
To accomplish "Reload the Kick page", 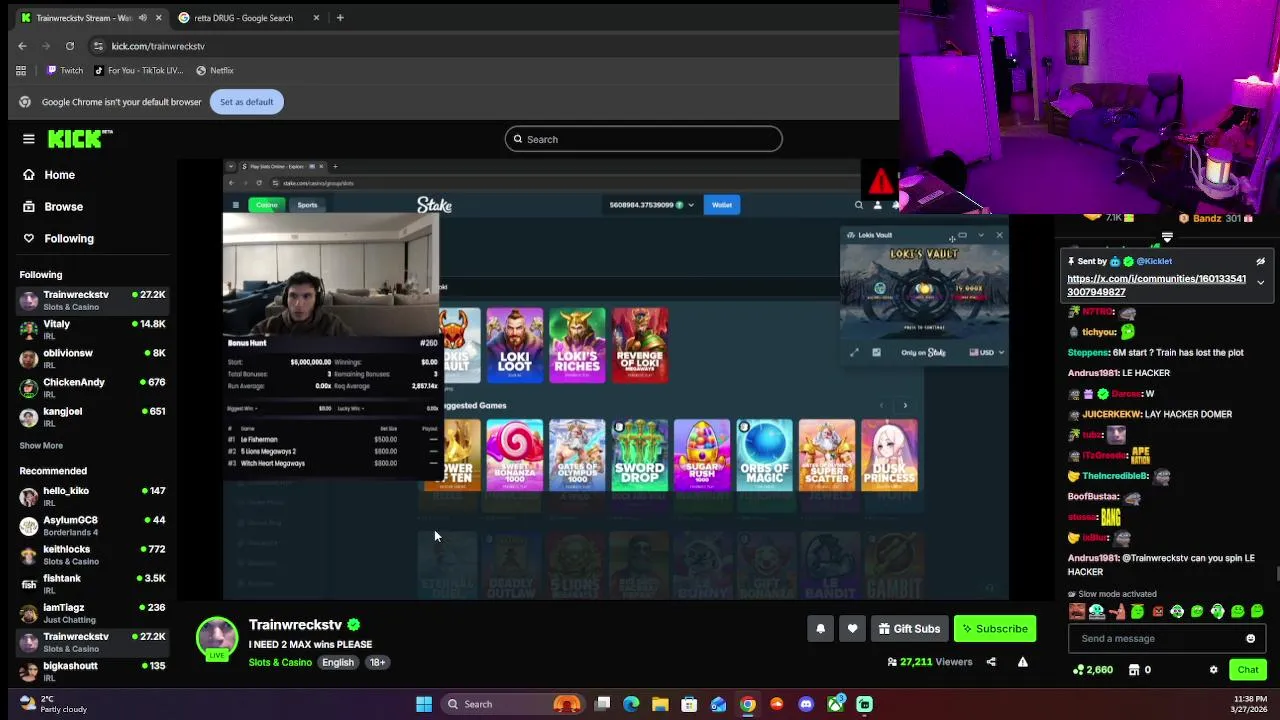I will click(x=70, y=46).
